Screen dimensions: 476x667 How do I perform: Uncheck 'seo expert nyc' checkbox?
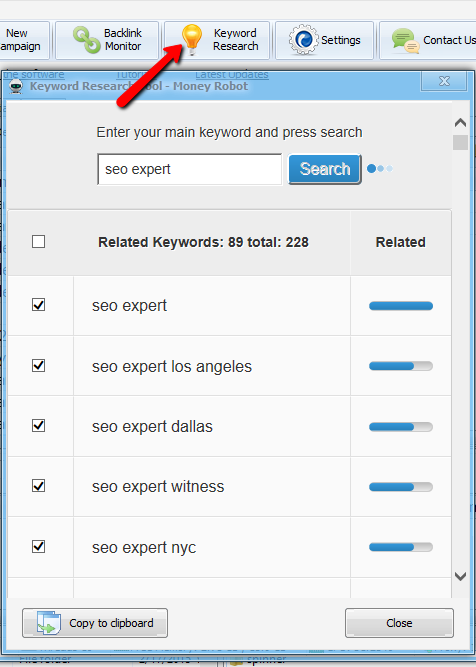39,546
